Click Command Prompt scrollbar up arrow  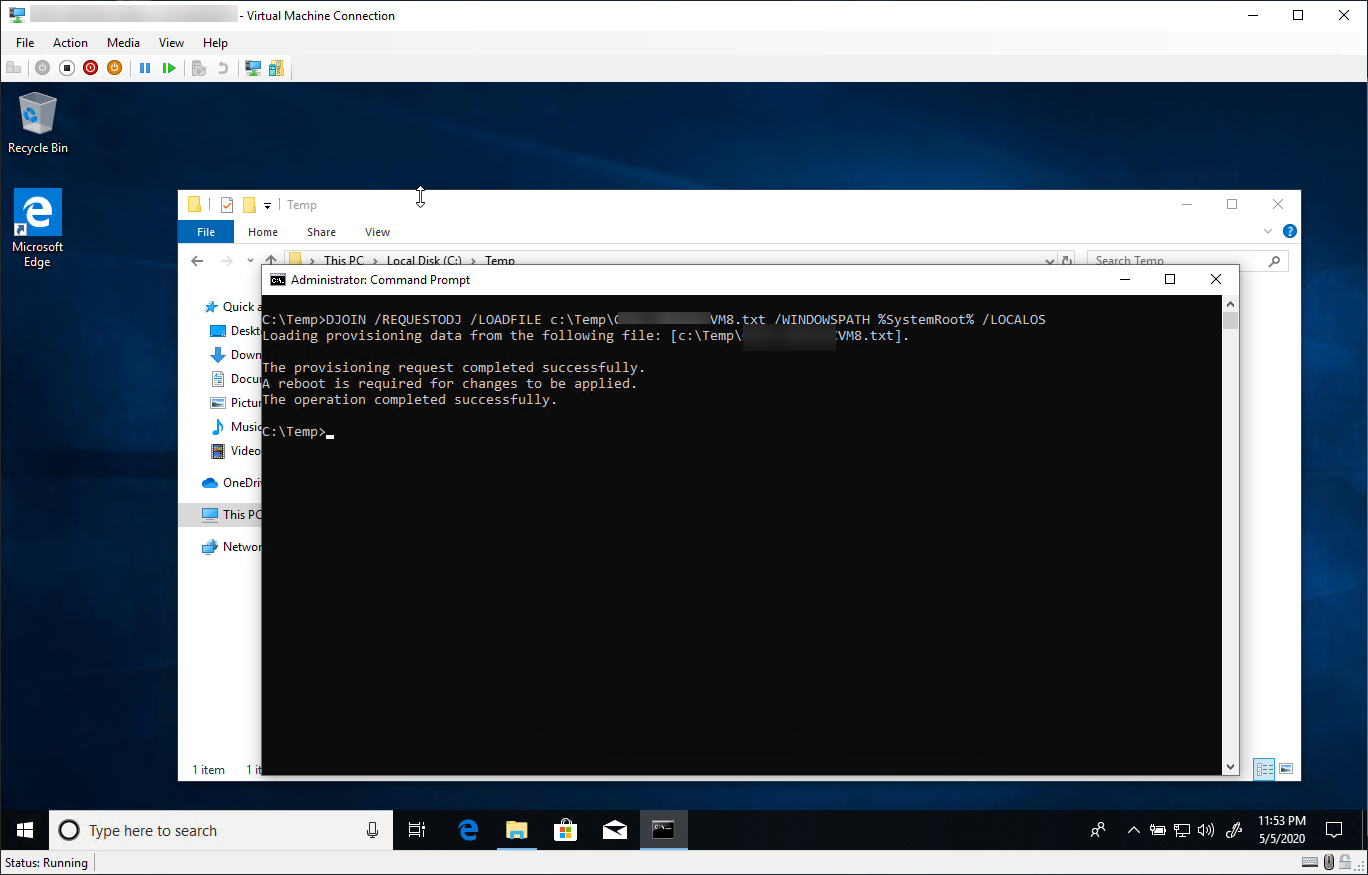1231,303
